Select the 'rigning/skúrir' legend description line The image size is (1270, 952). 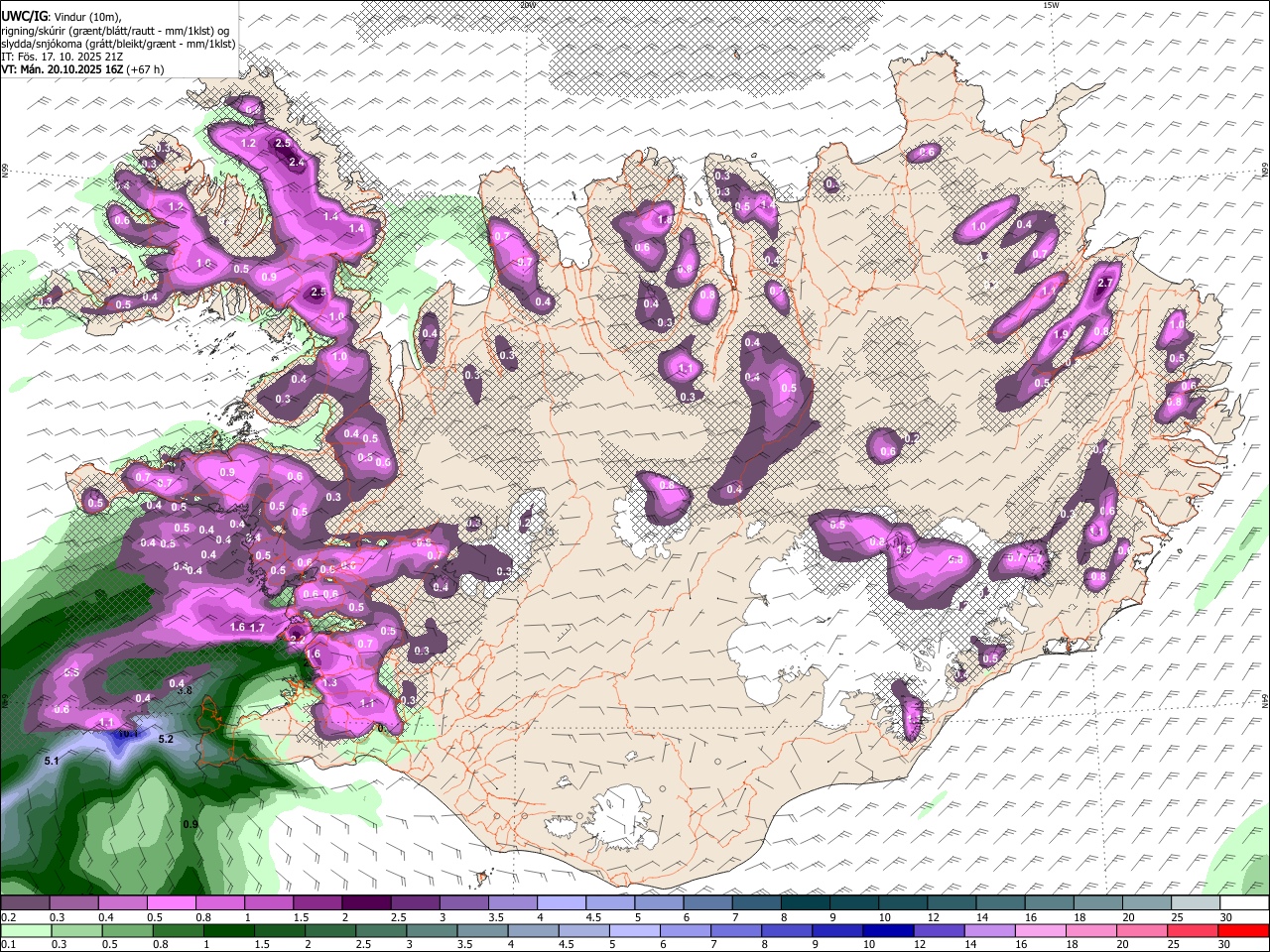pyautogui.click(x=116, y=31)
